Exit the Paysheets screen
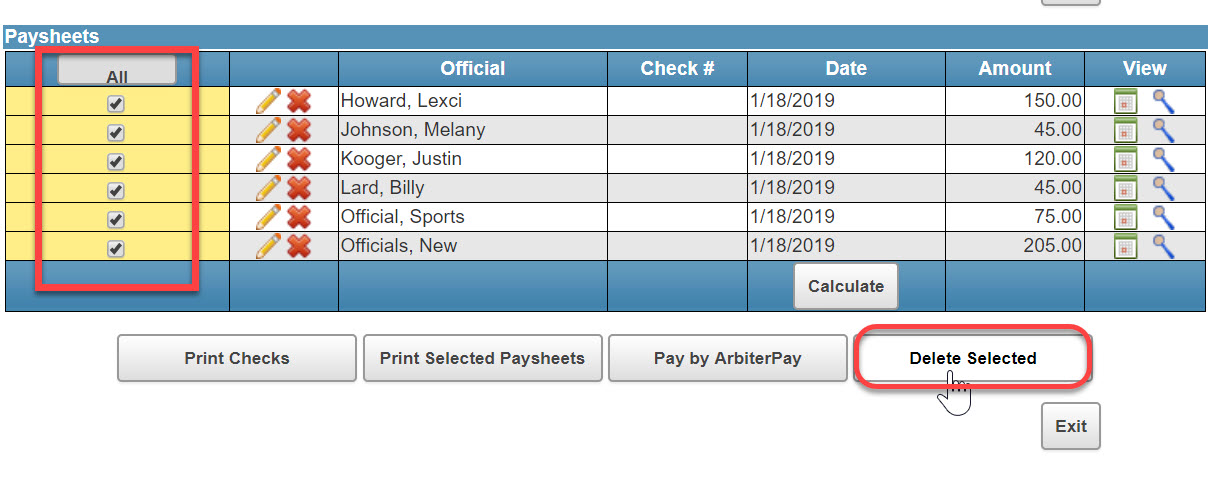The width and height of the screenshot is (1232, 491). click(1071, 426)
